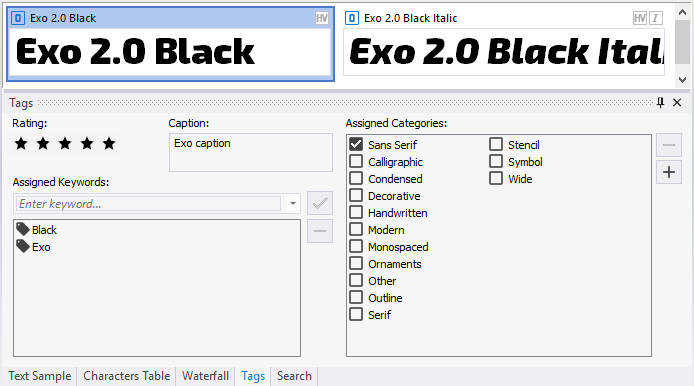Click the Enter keyword input field
The width and height of the screenshot is (694, 386).
(149, 204)
